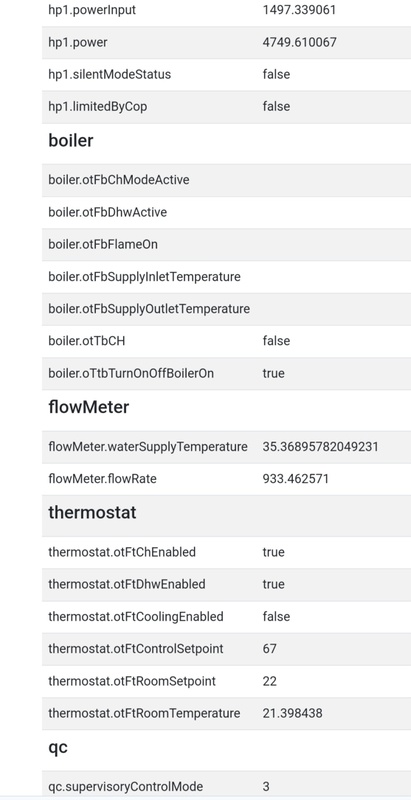
Task: Select the qc.supervisoryControlMode row
Action: coord(226,786)
